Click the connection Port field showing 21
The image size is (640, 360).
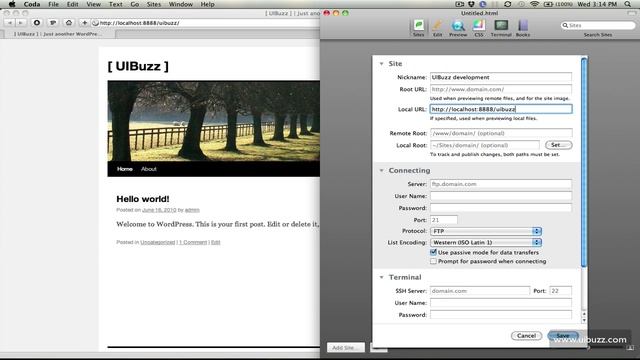click(444, 220)
